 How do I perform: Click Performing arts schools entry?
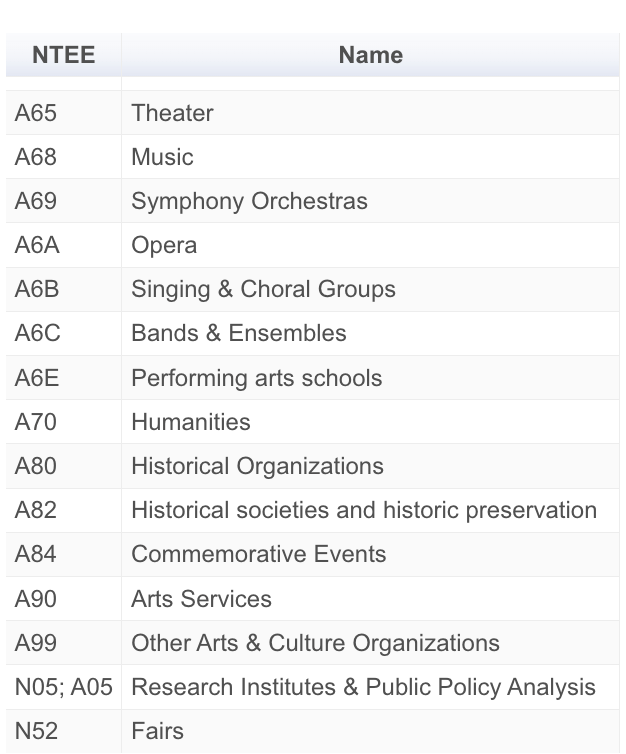[256, 378]
